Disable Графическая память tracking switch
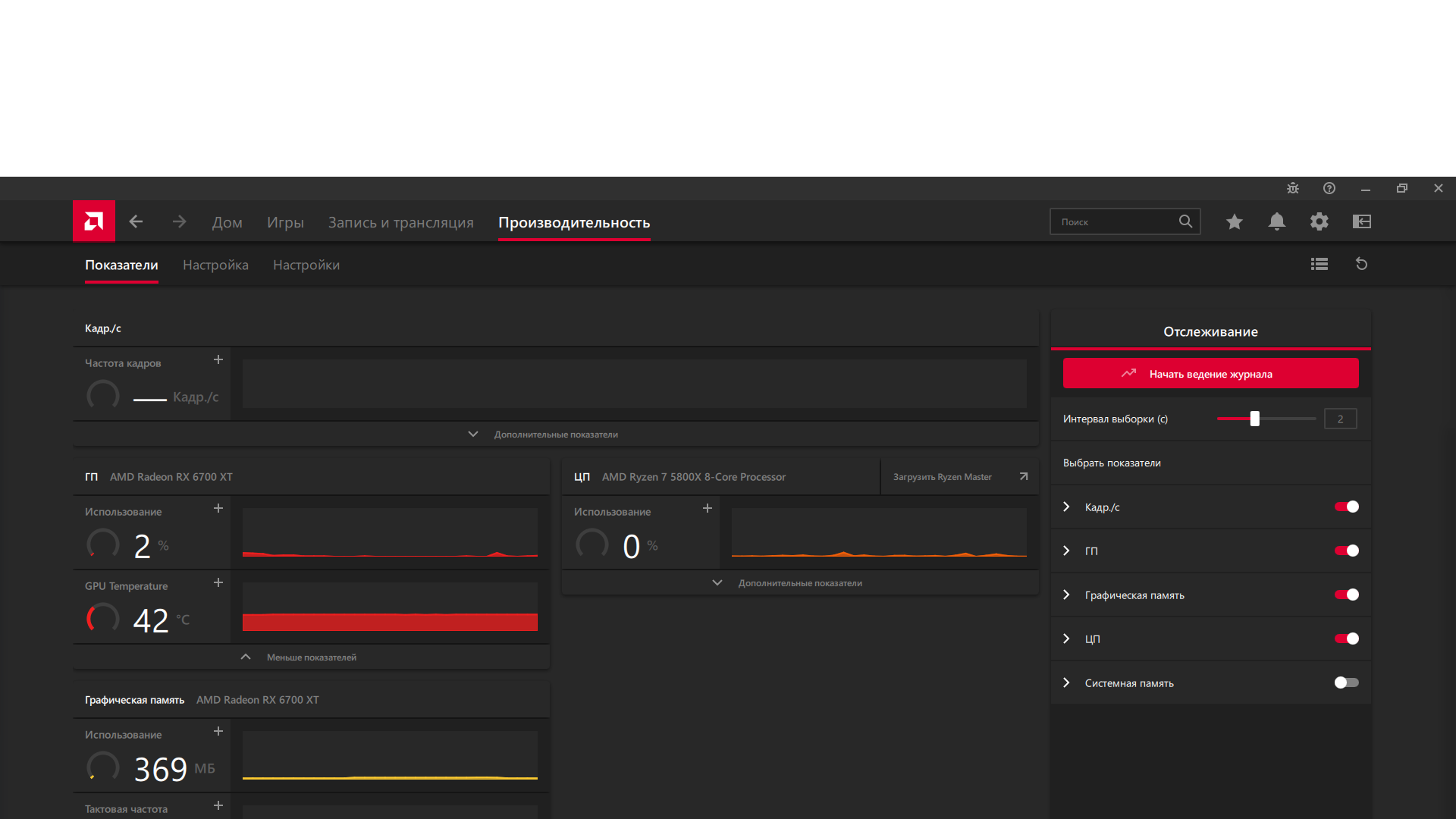The height and width of the screenshot is (819, 1456). 1347,595
